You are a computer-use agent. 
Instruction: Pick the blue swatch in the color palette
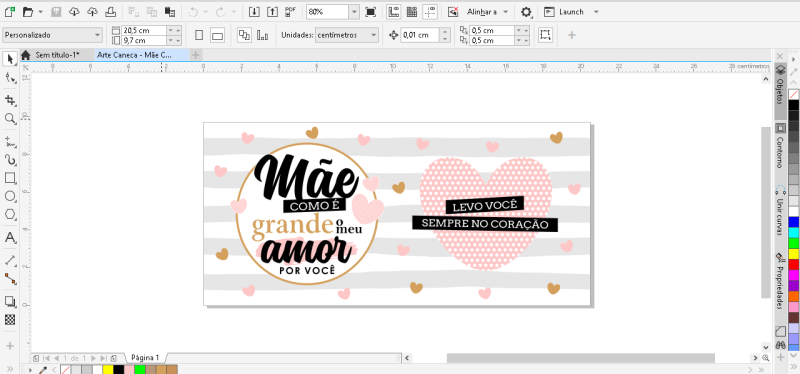coord(793,222)
